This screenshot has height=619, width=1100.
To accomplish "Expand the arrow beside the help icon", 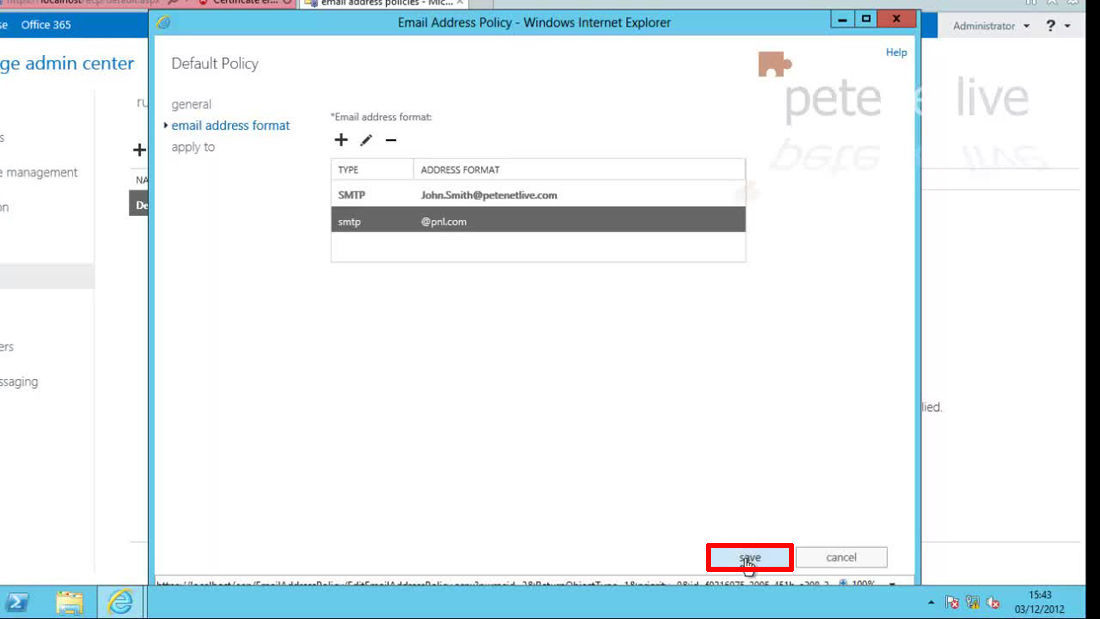I will click(1067, 26).
